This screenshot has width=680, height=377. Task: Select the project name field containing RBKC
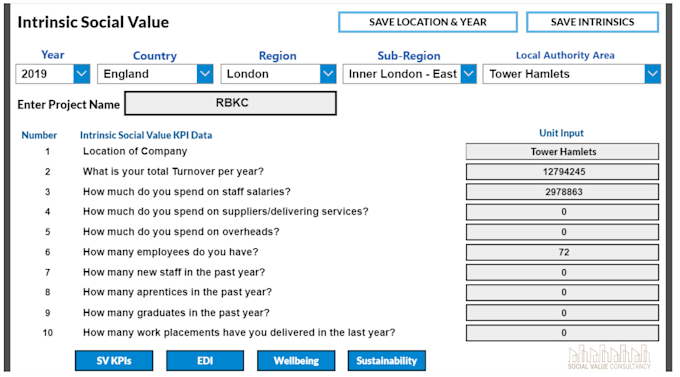[231, 103]
